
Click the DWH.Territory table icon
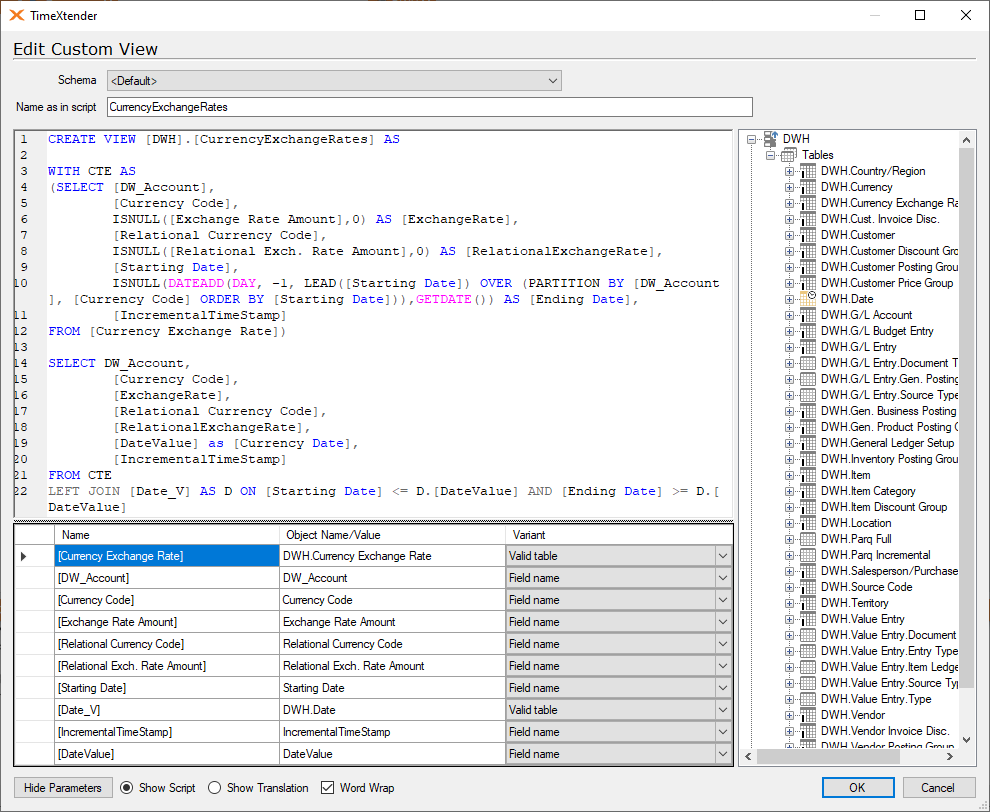(808, 603)
